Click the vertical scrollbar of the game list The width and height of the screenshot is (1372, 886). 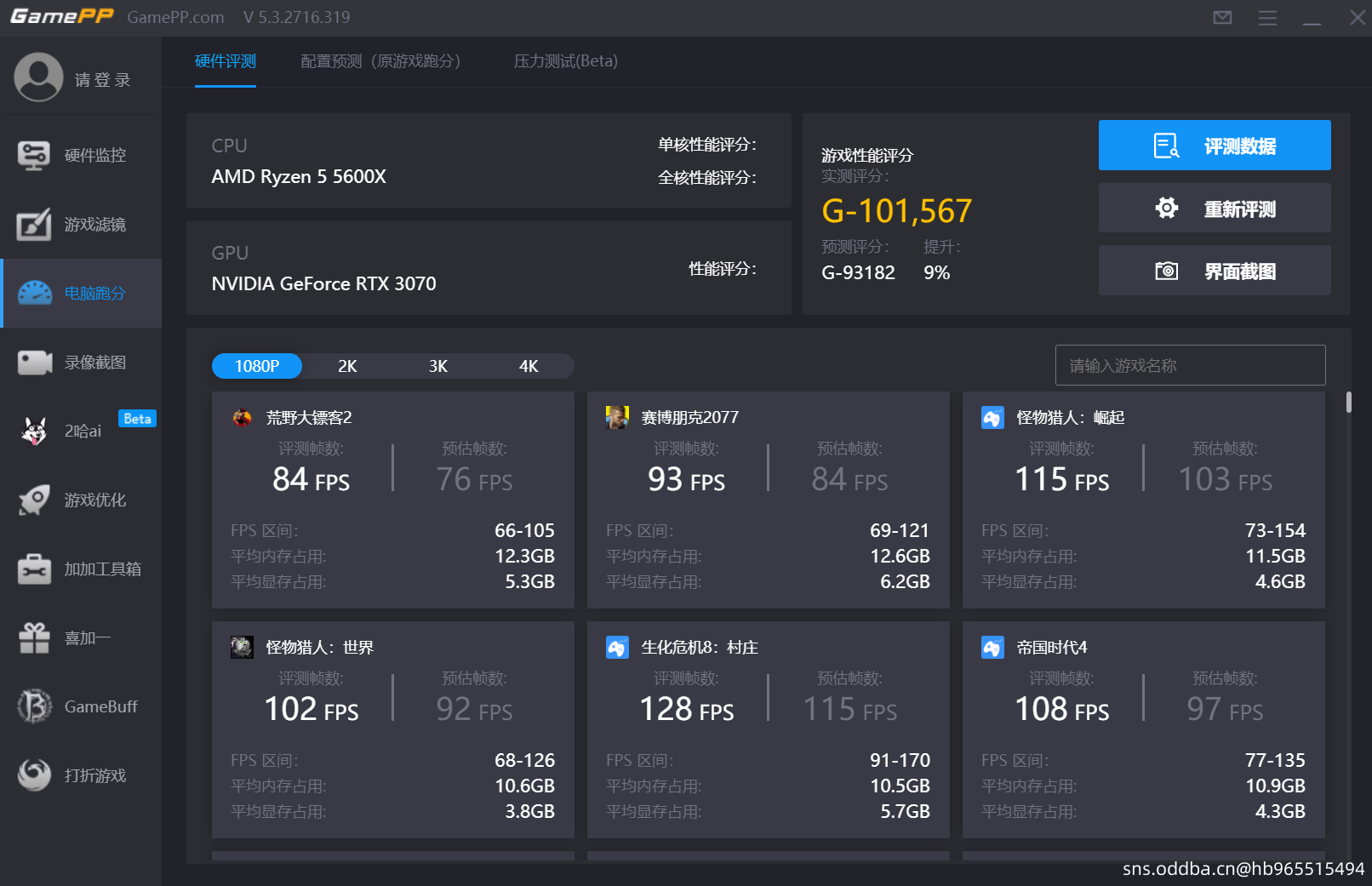(x=1349, y=402)
